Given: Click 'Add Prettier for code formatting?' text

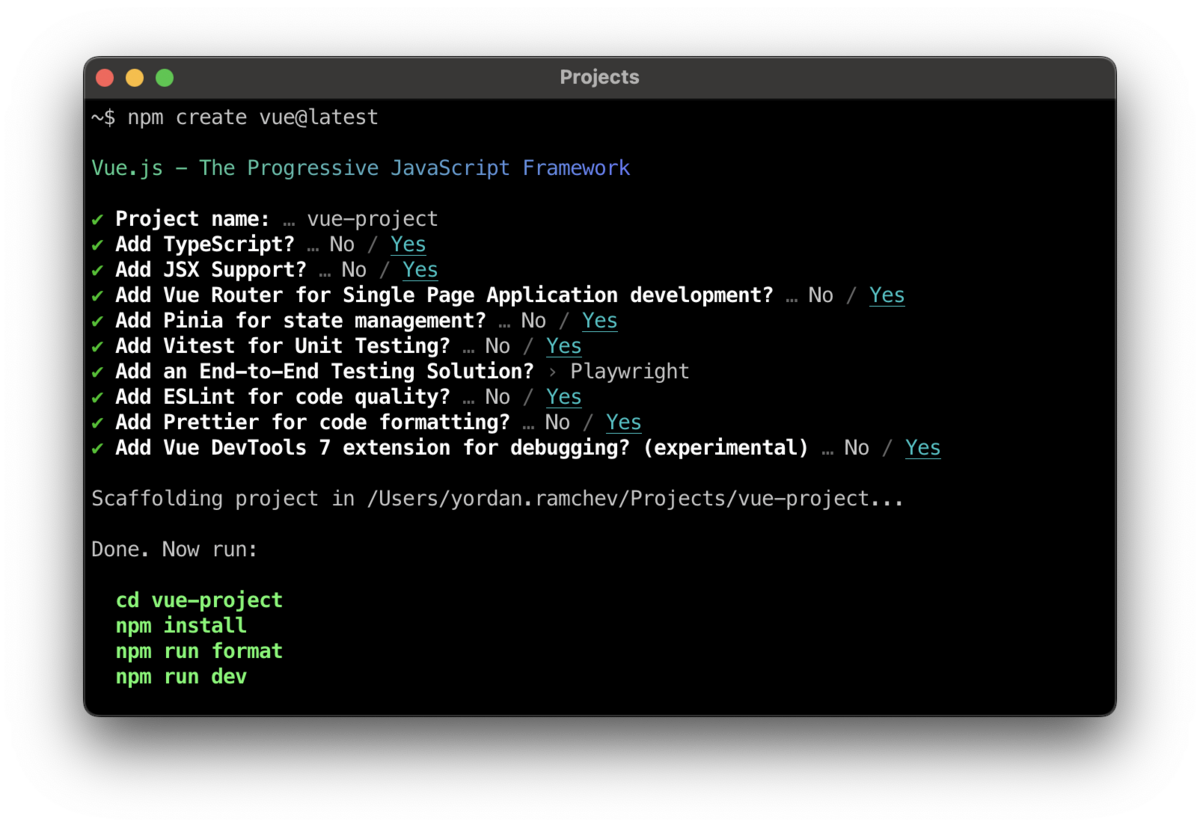Looking at the screenshot, I should (x=312, y=423).
